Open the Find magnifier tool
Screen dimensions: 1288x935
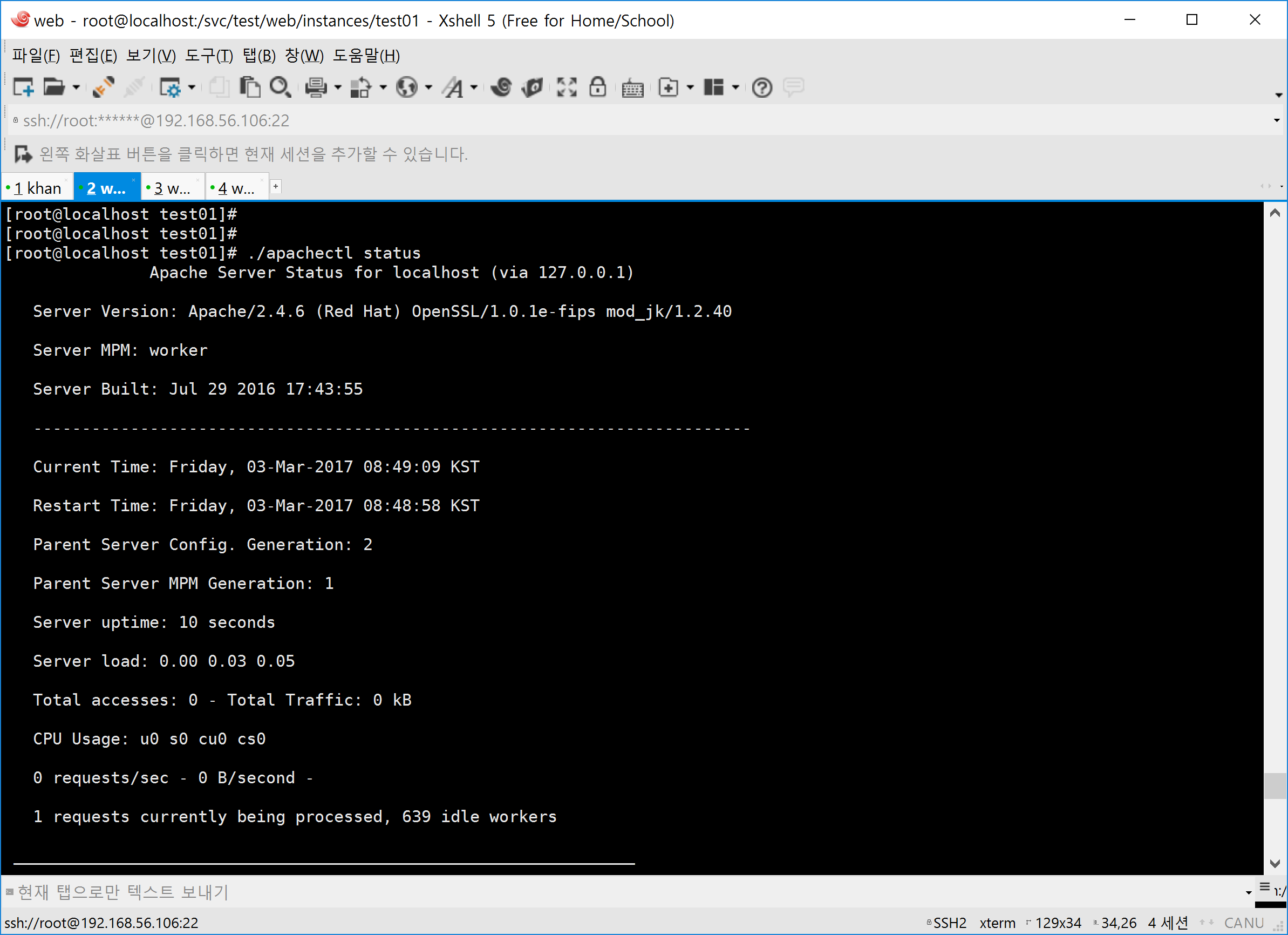(x=281, y=87)
